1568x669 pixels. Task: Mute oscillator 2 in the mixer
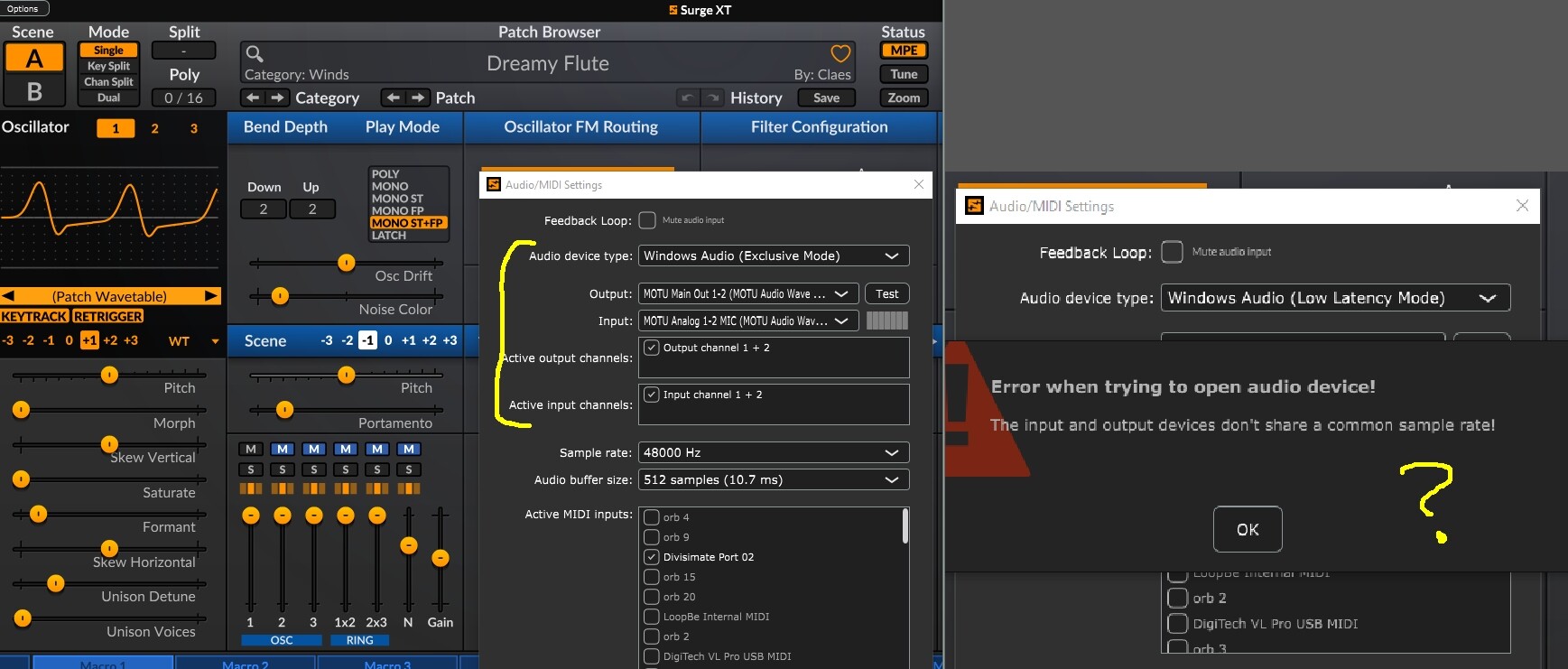click(282, 449)
